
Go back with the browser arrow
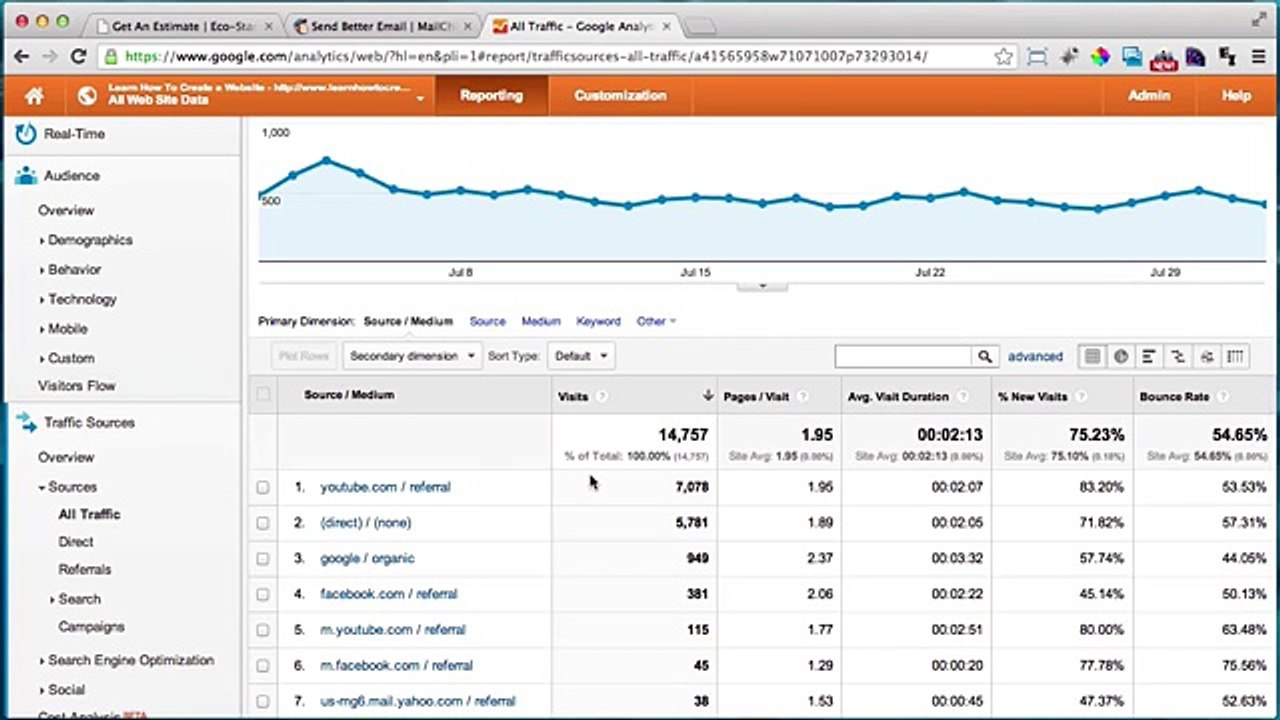coord(21,57)
